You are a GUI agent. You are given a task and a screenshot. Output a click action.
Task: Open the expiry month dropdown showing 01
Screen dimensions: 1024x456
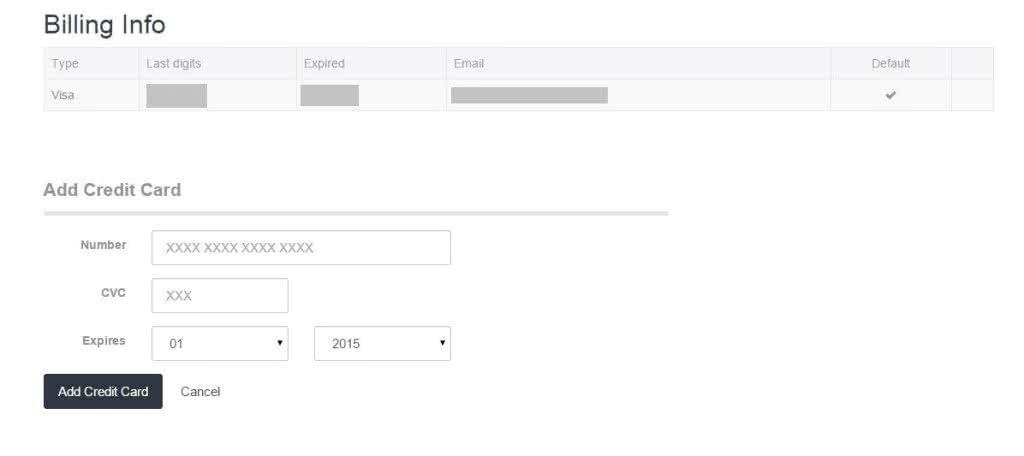click(x=220, y=343)
